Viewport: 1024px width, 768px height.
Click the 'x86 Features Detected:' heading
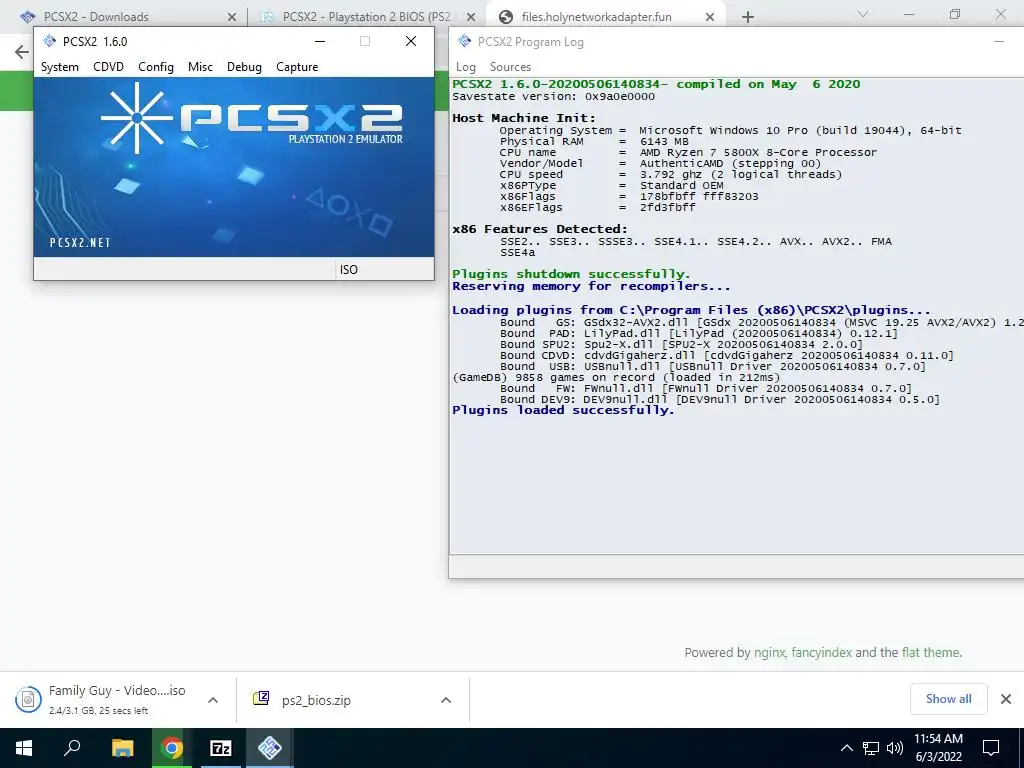[x=539, y=229]
